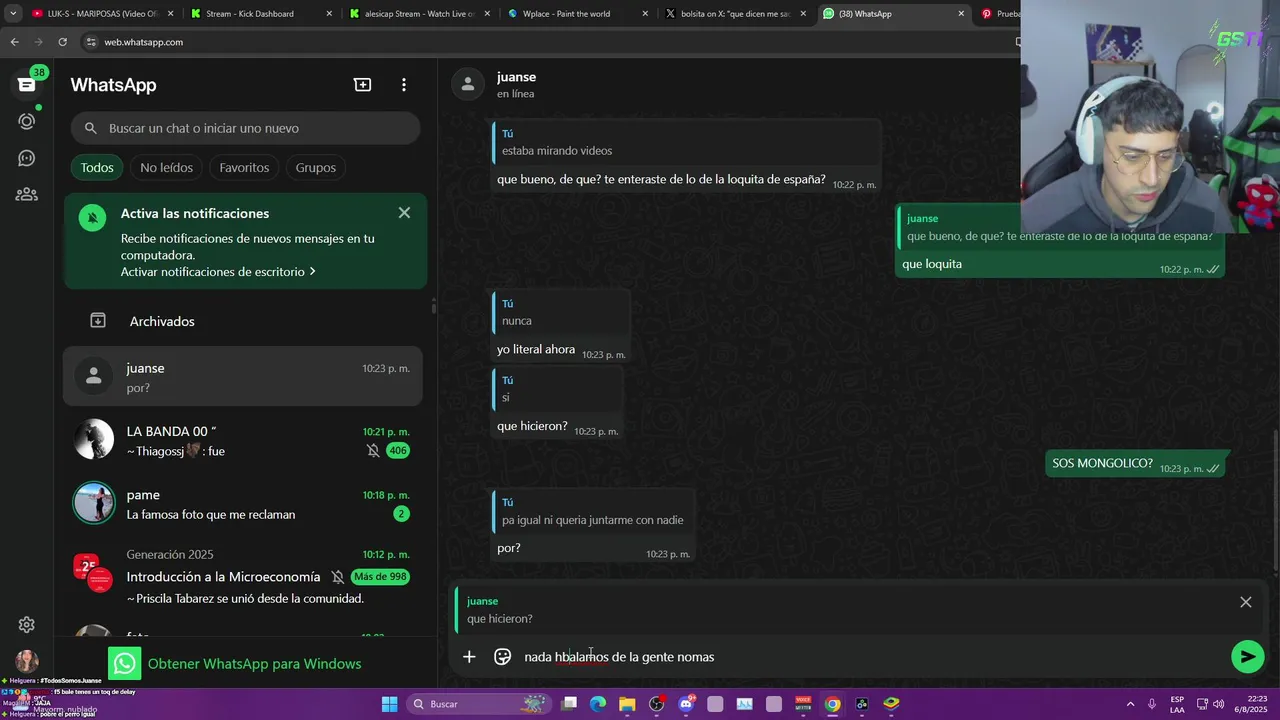Screen dimensions: 1280x720
Task: Open WhatsApp settings gear icon
Action: (27, 625)
